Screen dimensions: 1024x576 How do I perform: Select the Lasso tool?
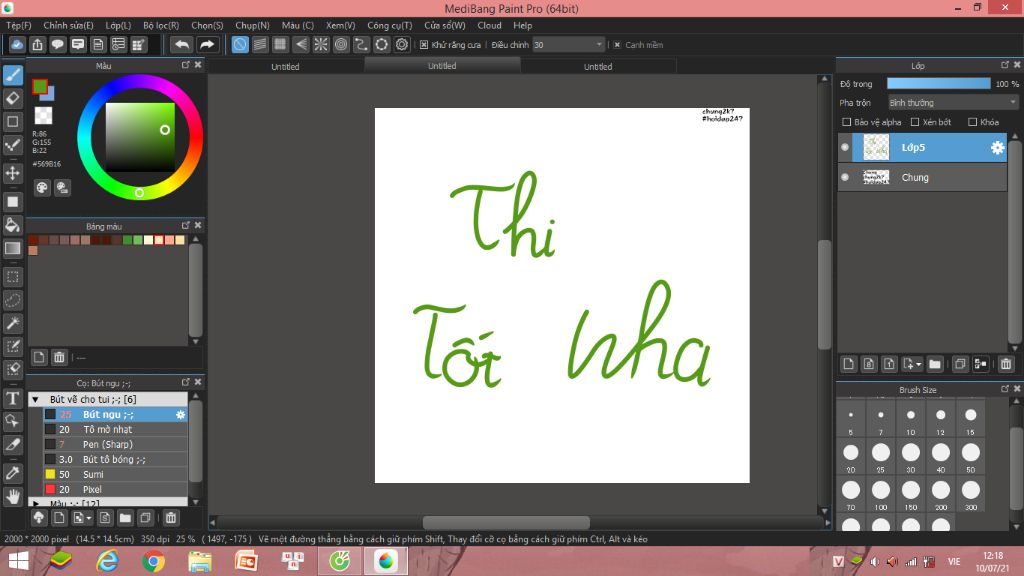12,300
